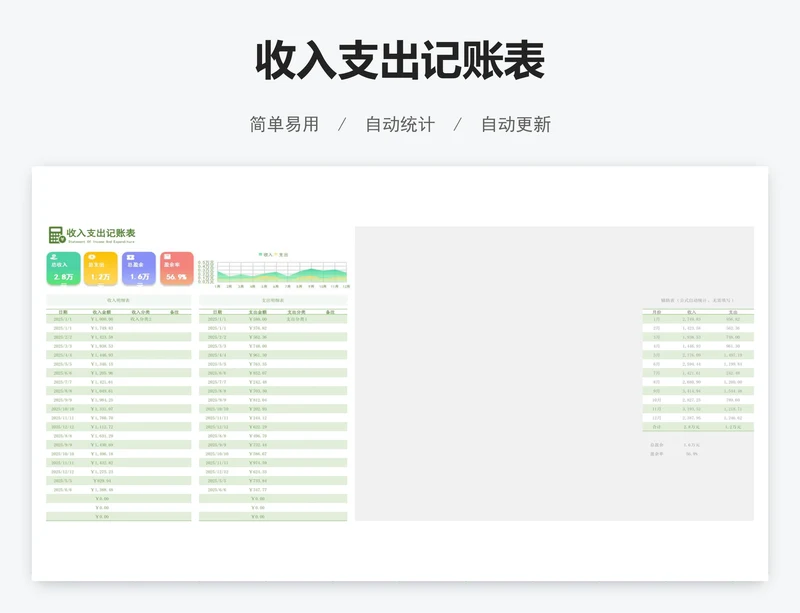Click the icon on the 总收入 card

55,257
